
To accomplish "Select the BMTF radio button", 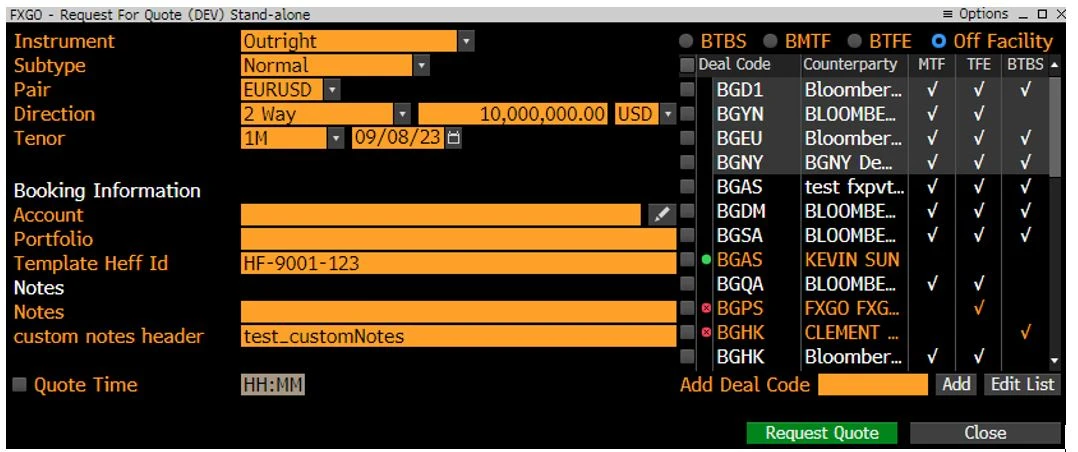I will (x=770, y=41).
